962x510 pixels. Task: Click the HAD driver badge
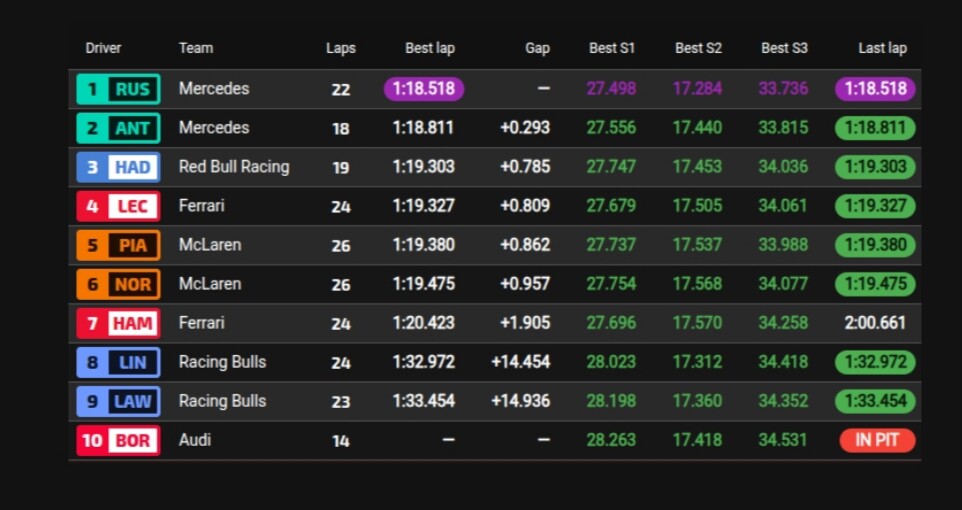click(118, 167)
